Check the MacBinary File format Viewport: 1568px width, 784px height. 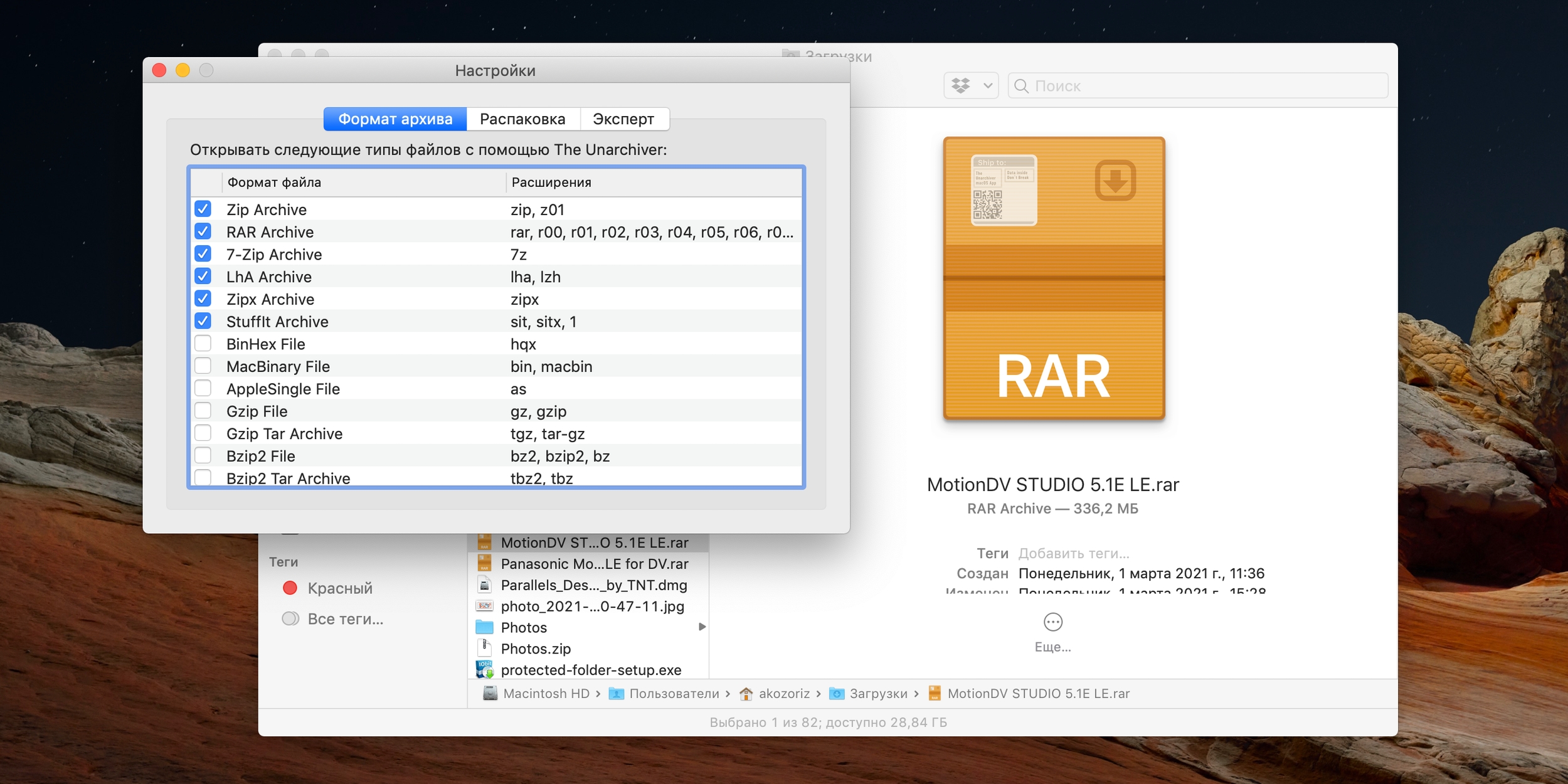coord(203,366)
